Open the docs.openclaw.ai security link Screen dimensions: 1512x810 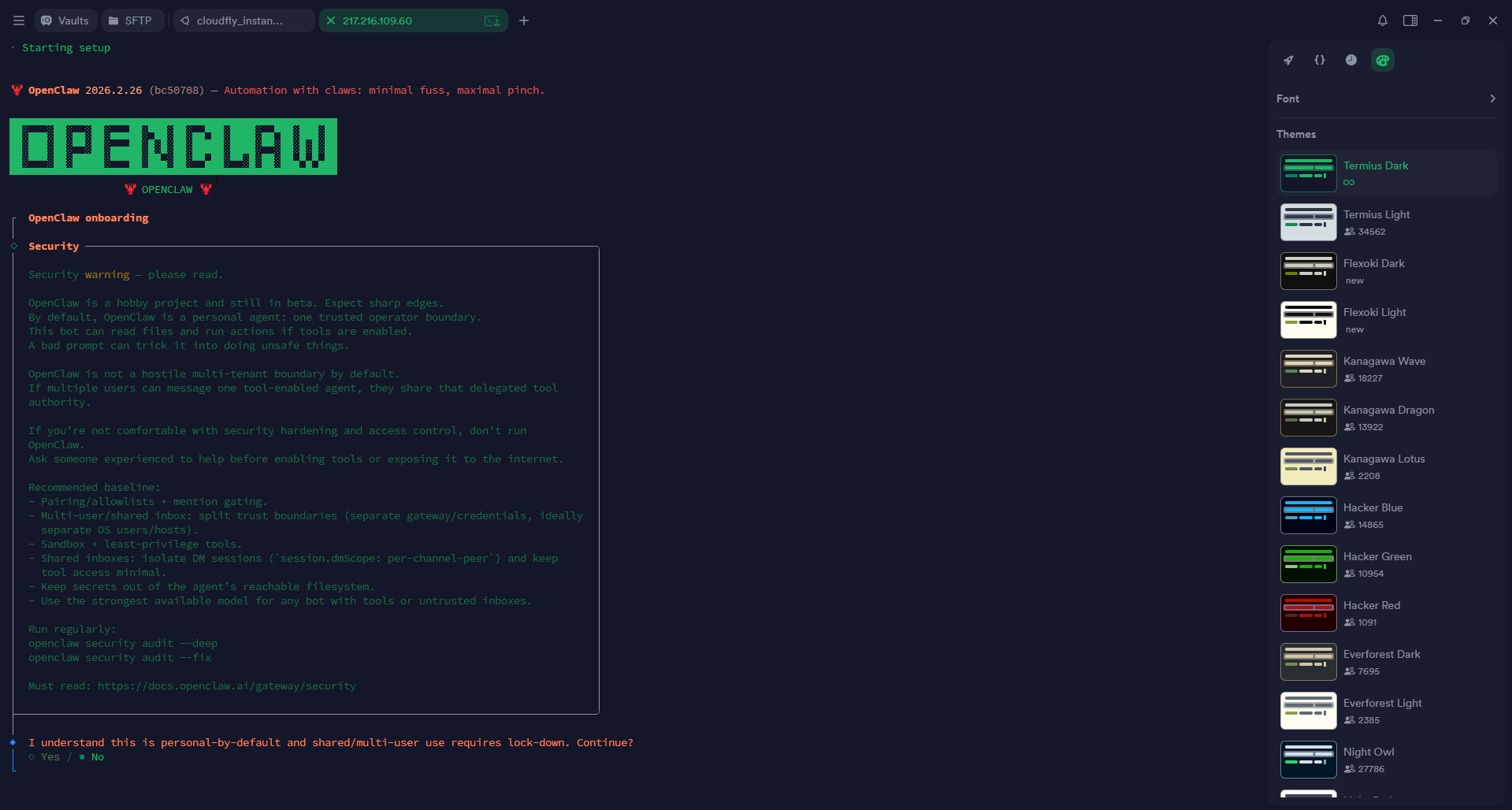click(227, 686)
